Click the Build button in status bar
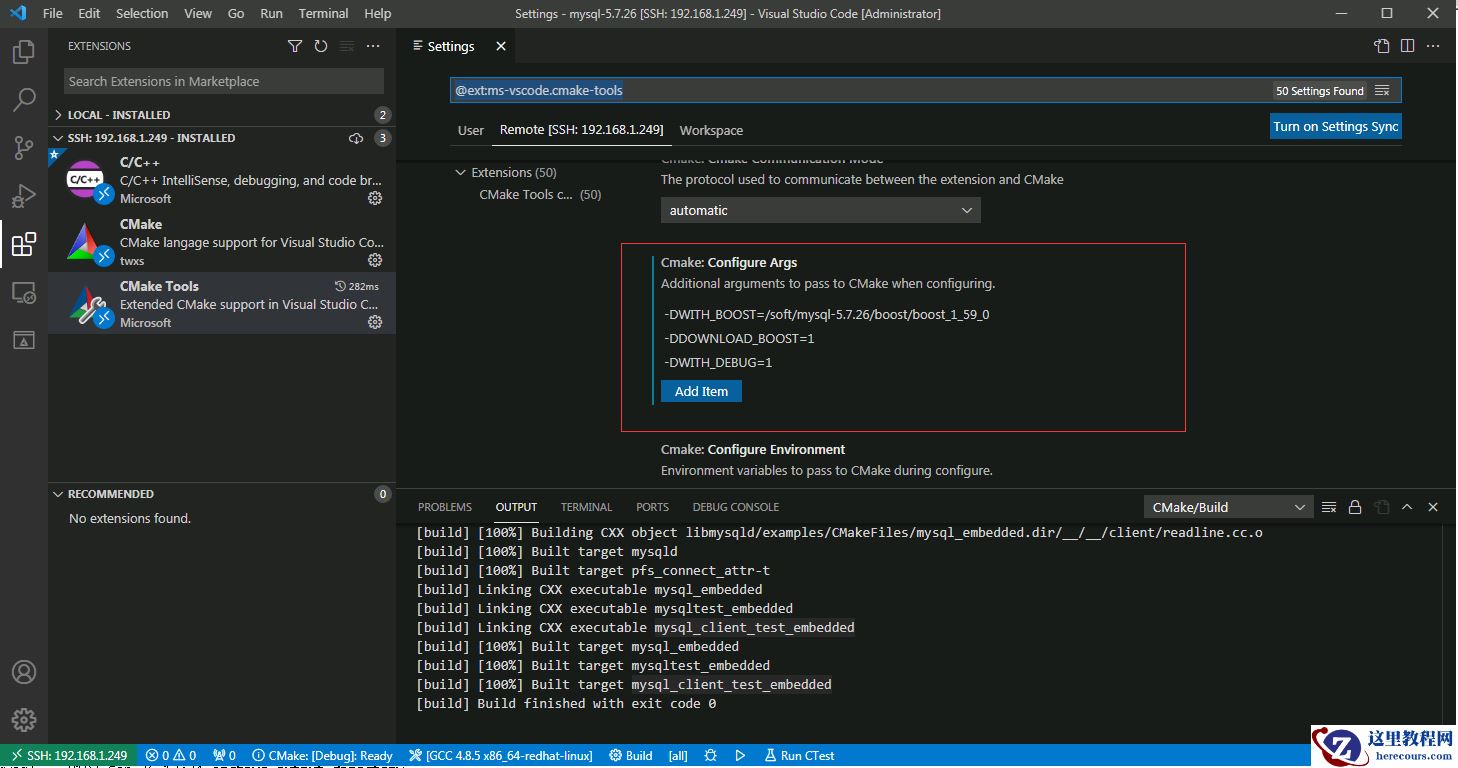The image size is (1458, 768). [x=631, y=756]
